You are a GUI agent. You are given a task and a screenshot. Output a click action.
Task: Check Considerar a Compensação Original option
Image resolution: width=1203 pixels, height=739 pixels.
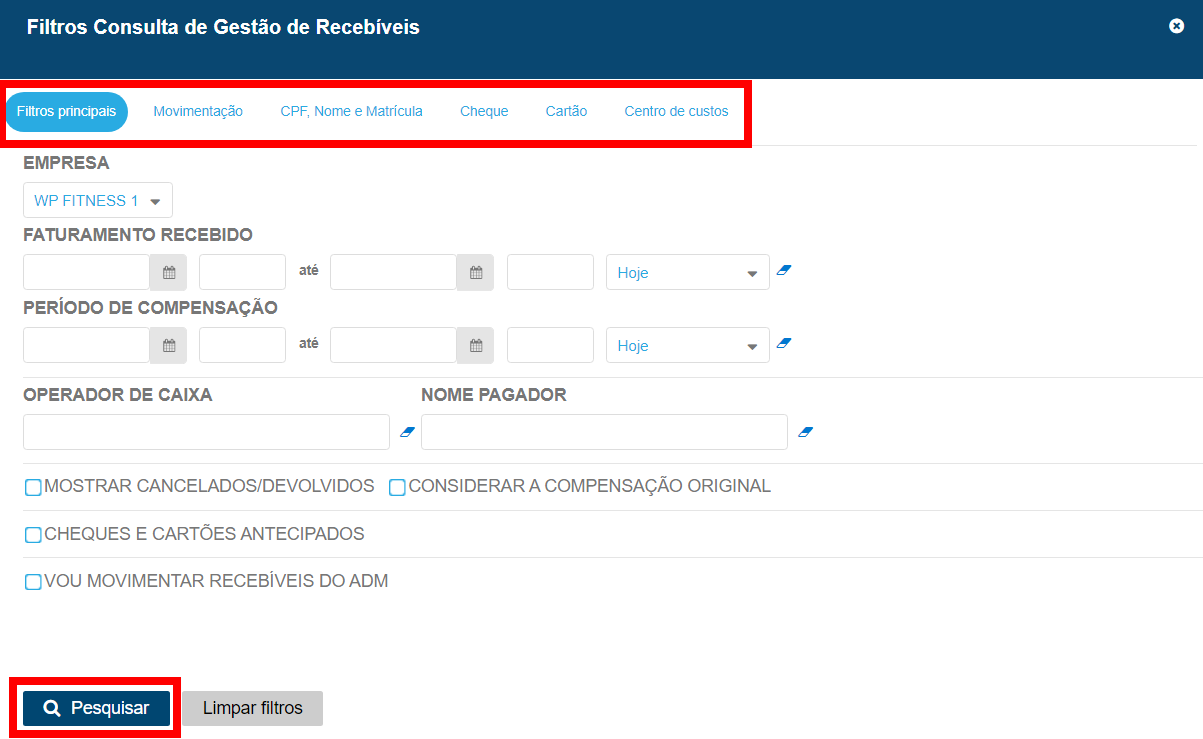(x=397, y=488)
